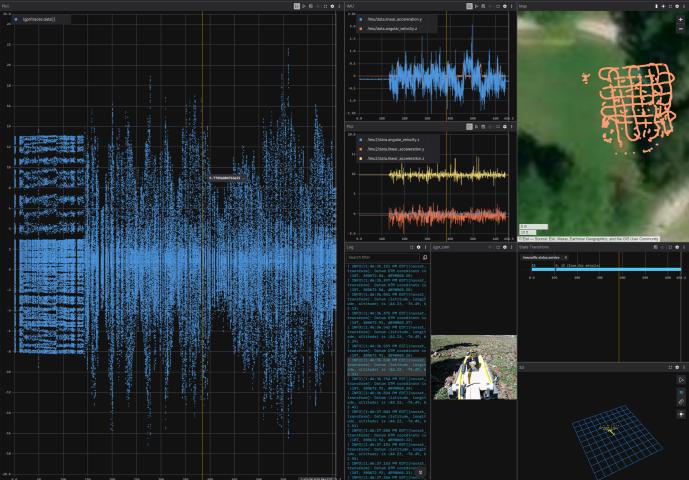This screenshot has height=480, width=689.
Task: Click the status series label in State Transitions
Action: pyautogui.click(x=541, y=258)
